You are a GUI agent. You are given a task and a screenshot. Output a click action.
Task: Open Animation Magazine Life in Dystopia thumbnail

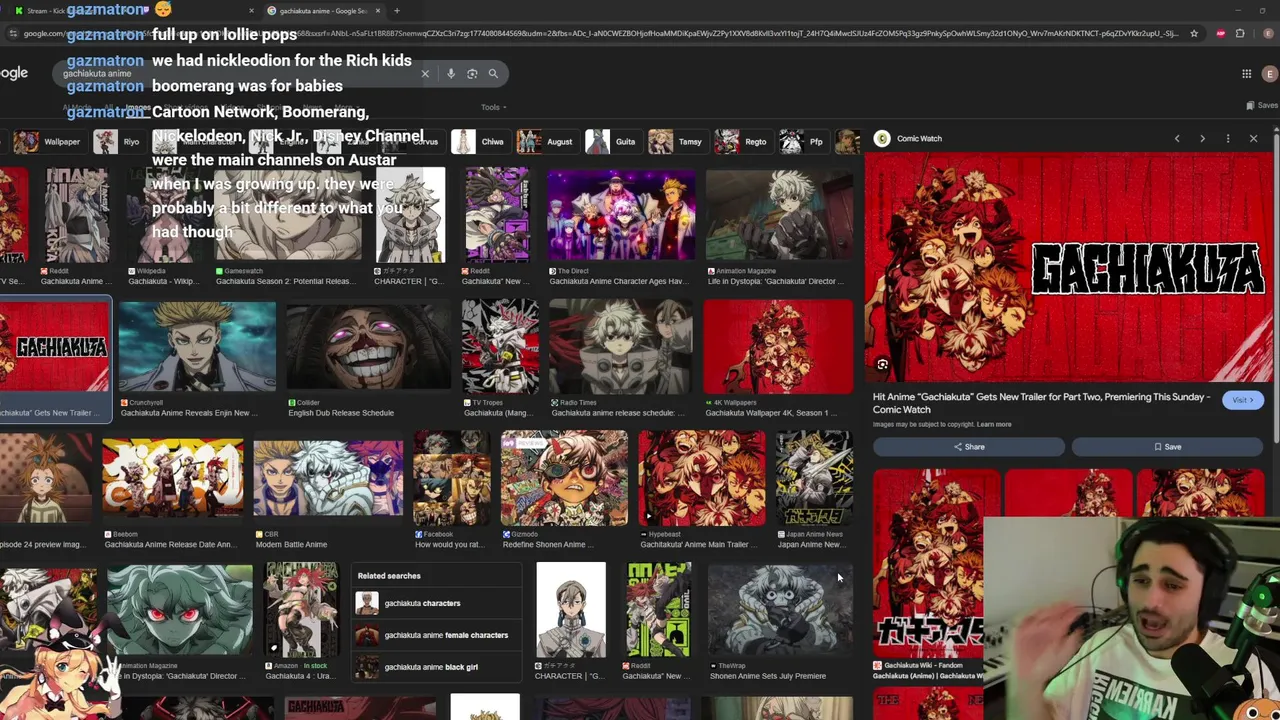[x=779, y=215]
